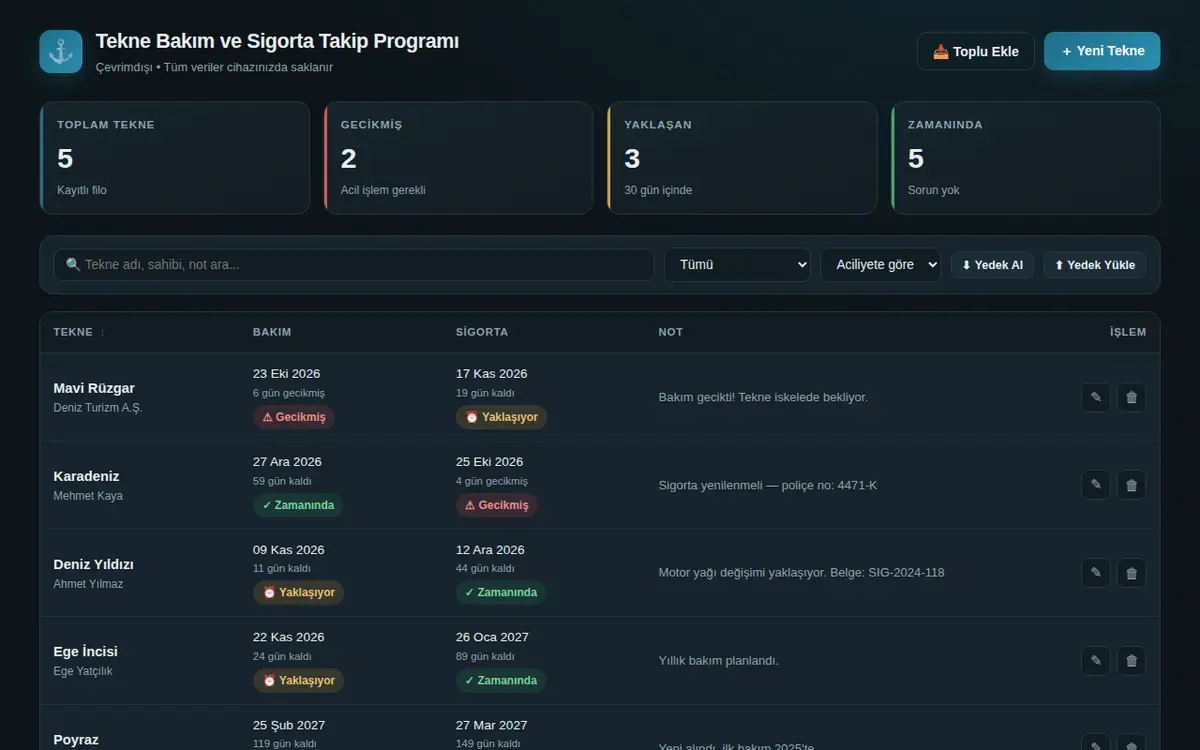The width and height of the screenshot is (1200, 750).
Task: Click the 'Yıllık bakım planlandı.' note
Action: (x=718, y=661)
